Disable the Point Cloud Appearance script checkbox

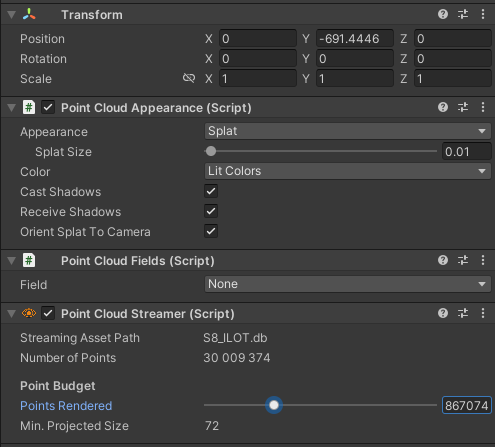[x=48, y=107]
